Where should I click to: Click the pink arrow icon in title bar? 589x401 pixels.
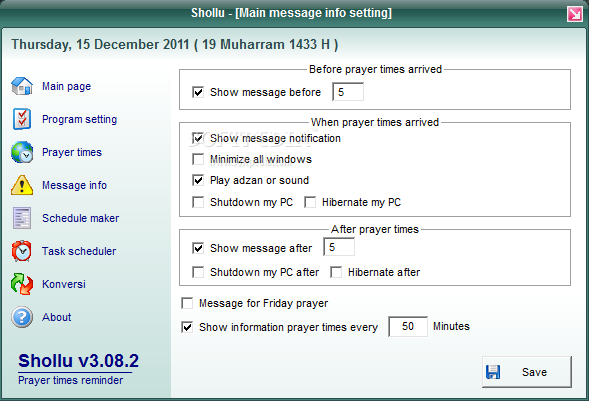574,14
